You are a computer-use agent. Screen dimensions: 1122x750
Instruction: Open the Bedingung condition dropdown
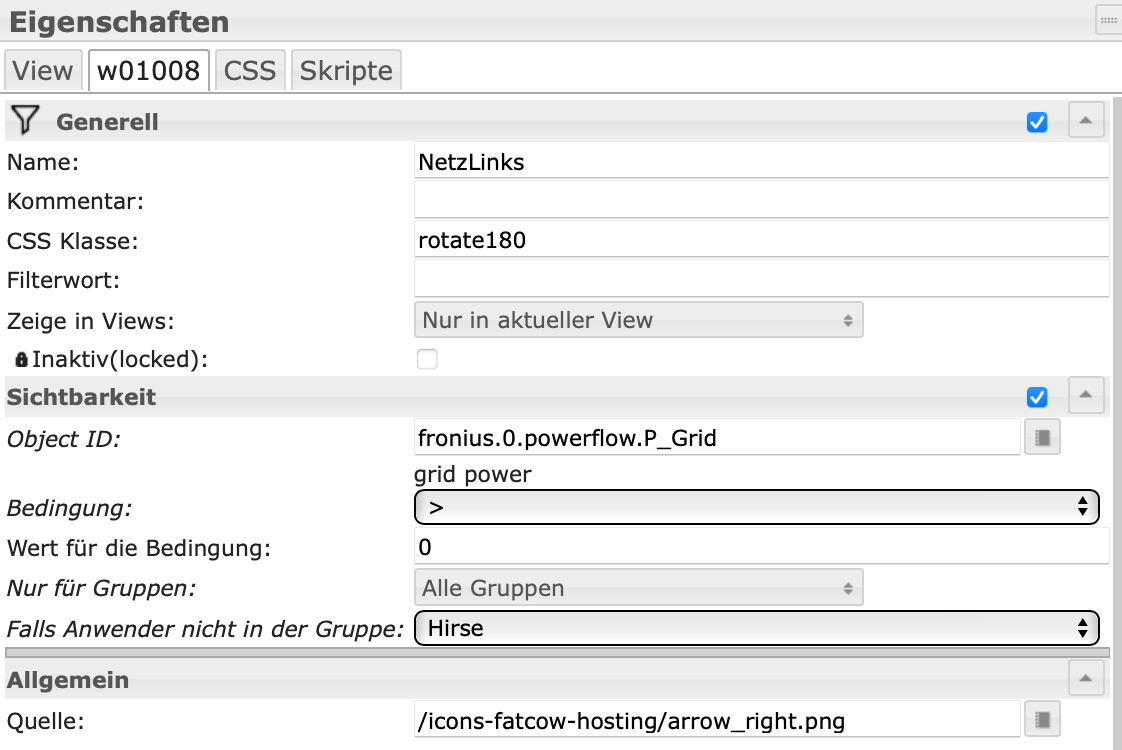(756, 507)
